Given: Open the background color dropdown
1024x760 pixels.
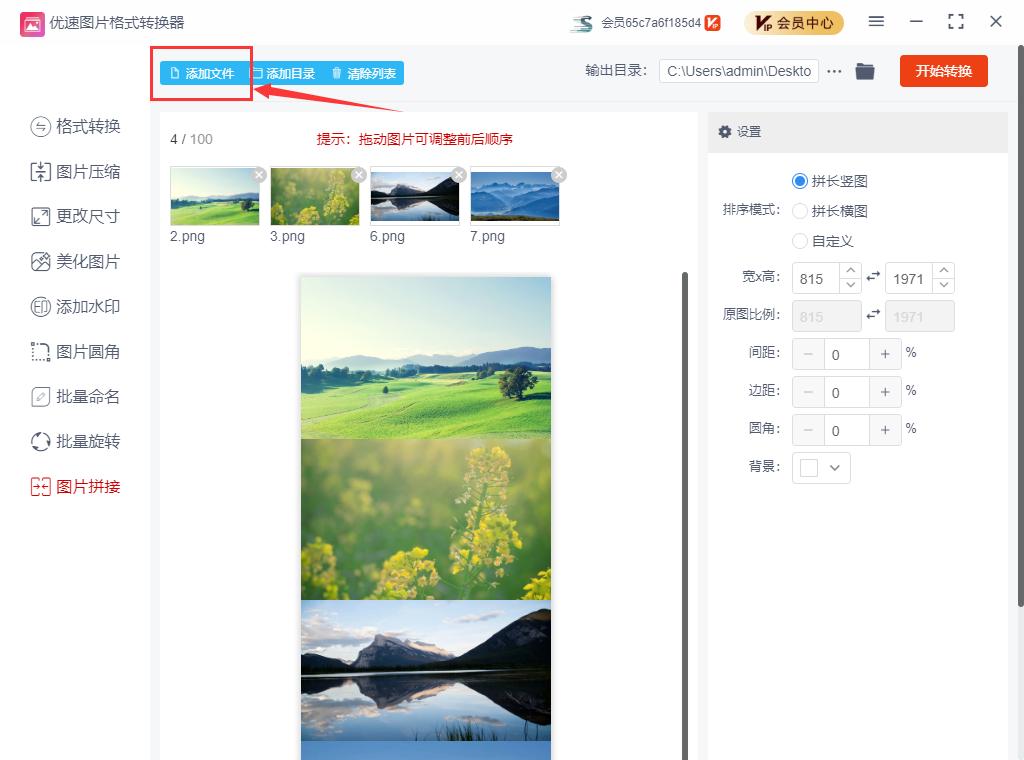Looking at the screenshot, I should [x=821, y=467].
